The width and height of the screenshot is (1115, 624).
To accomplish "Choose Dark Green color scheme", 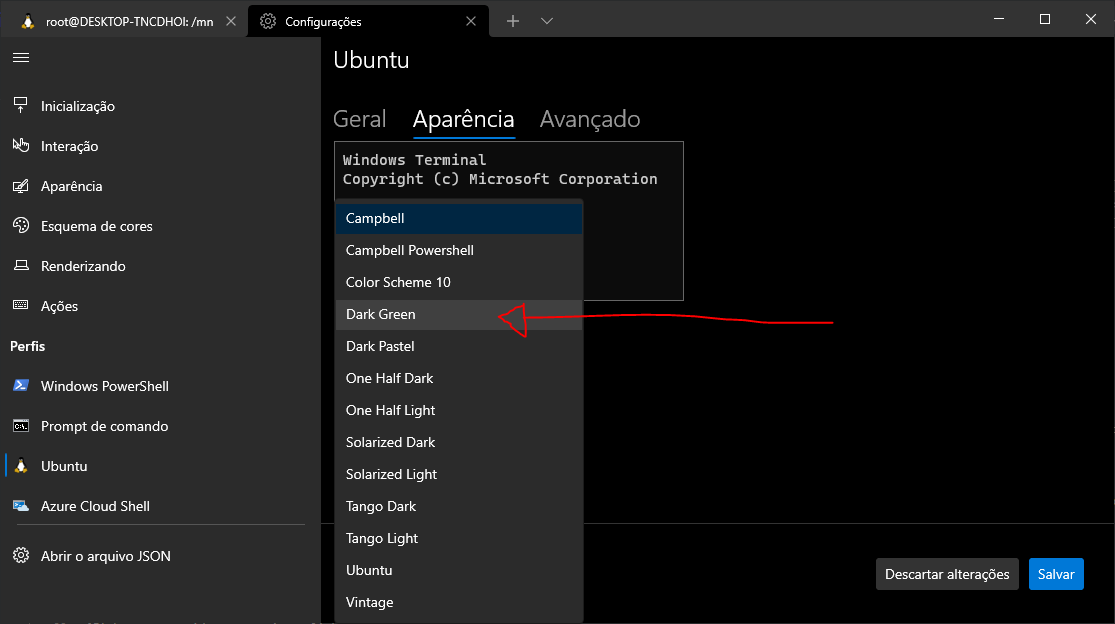I will pyautogui.click(x=459, y=314).
